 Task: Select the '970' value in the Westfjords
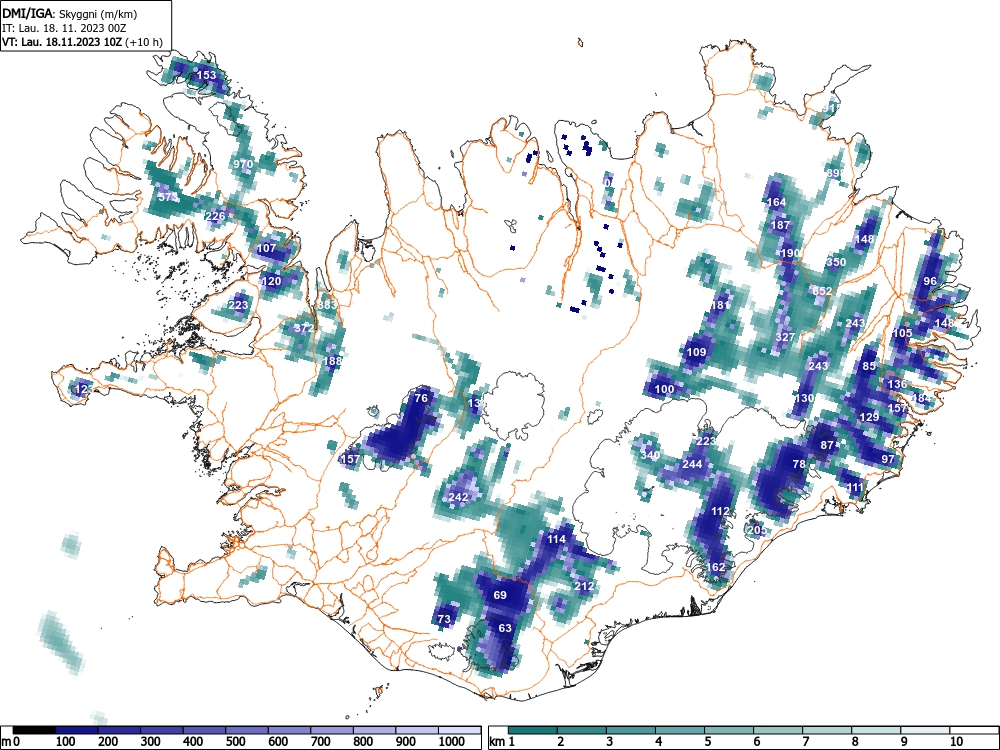click(243, 164)
